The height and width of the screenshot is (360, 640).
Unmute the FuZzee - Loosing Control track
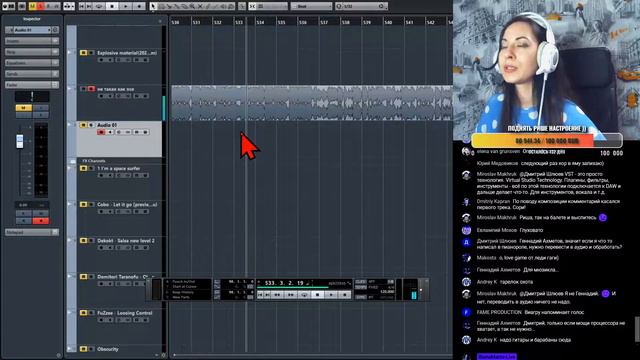(83, 313)
